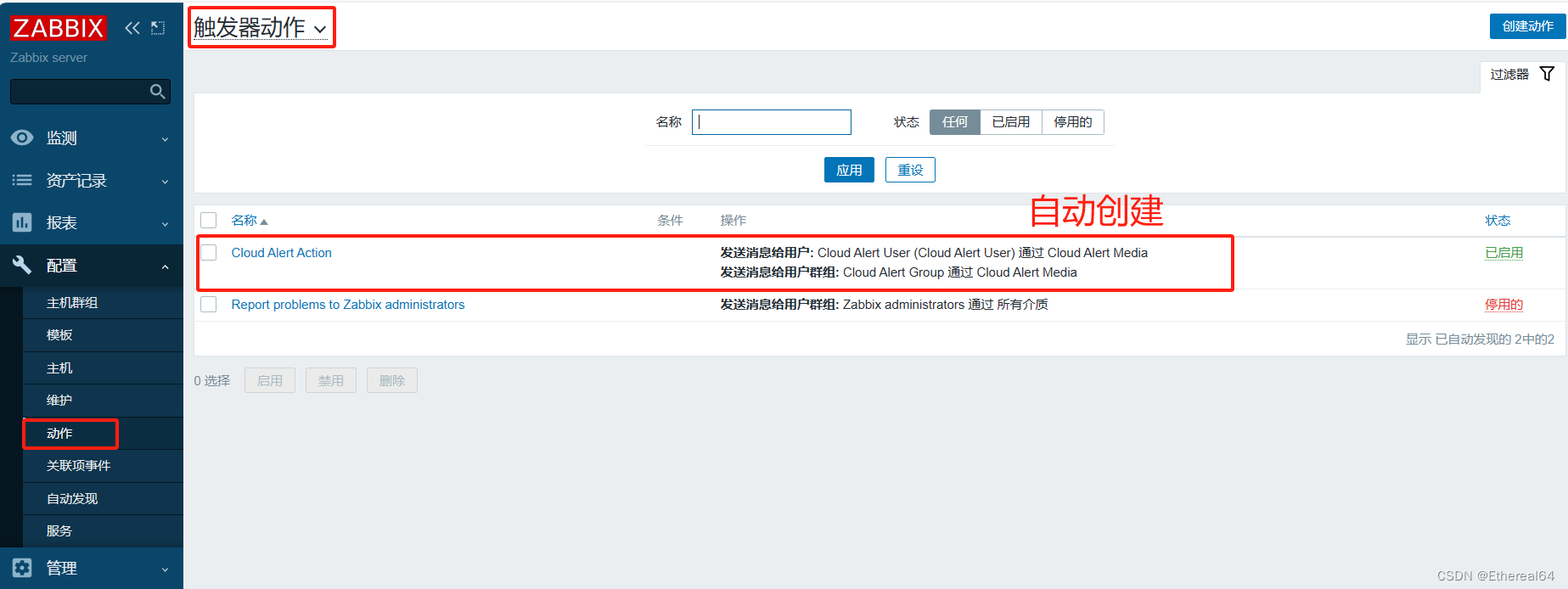This screenshot has height=589, width=1568.
Task: Open Report problems to Zabbix administrators link
Action: click(x=348, y=305)
